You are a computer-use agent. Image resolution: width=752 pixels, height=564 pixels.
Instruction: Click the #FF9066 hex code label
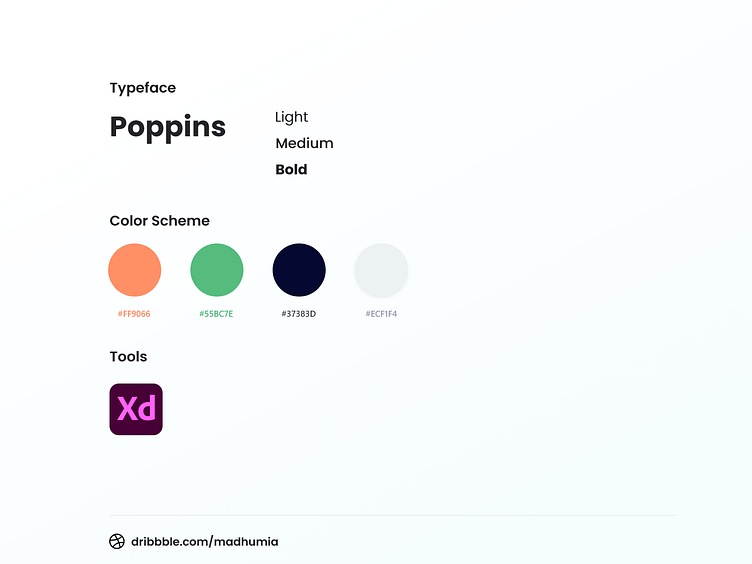click(134, 314)
